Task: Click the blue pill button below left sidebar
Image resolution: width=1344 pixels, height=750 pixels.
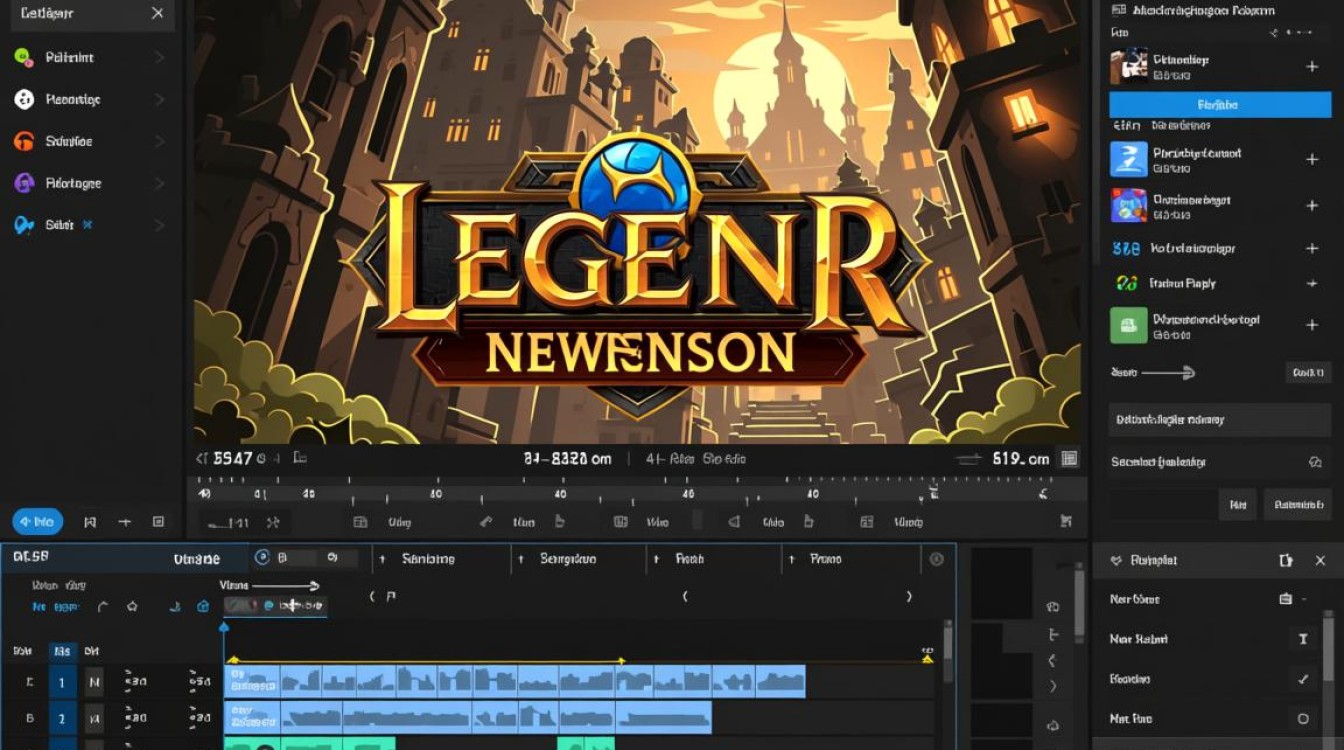Action: pos(37,521)
